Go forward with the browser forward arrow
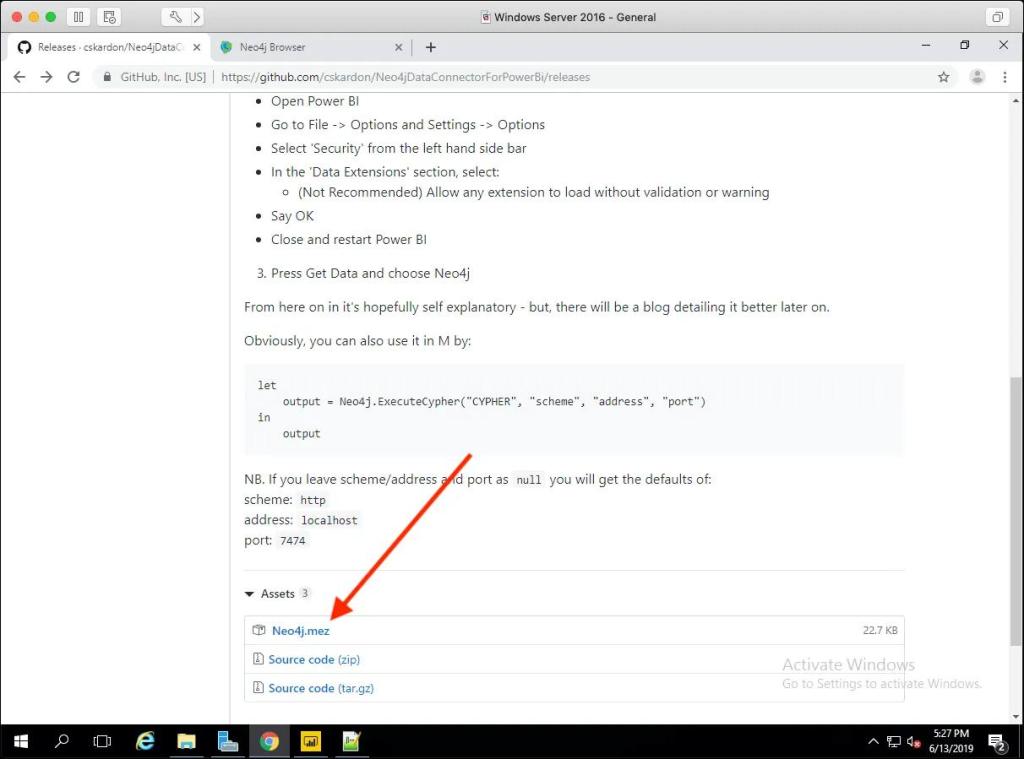Image resolution: width=1024 pixels, height=759 pixels. [46, 77]
